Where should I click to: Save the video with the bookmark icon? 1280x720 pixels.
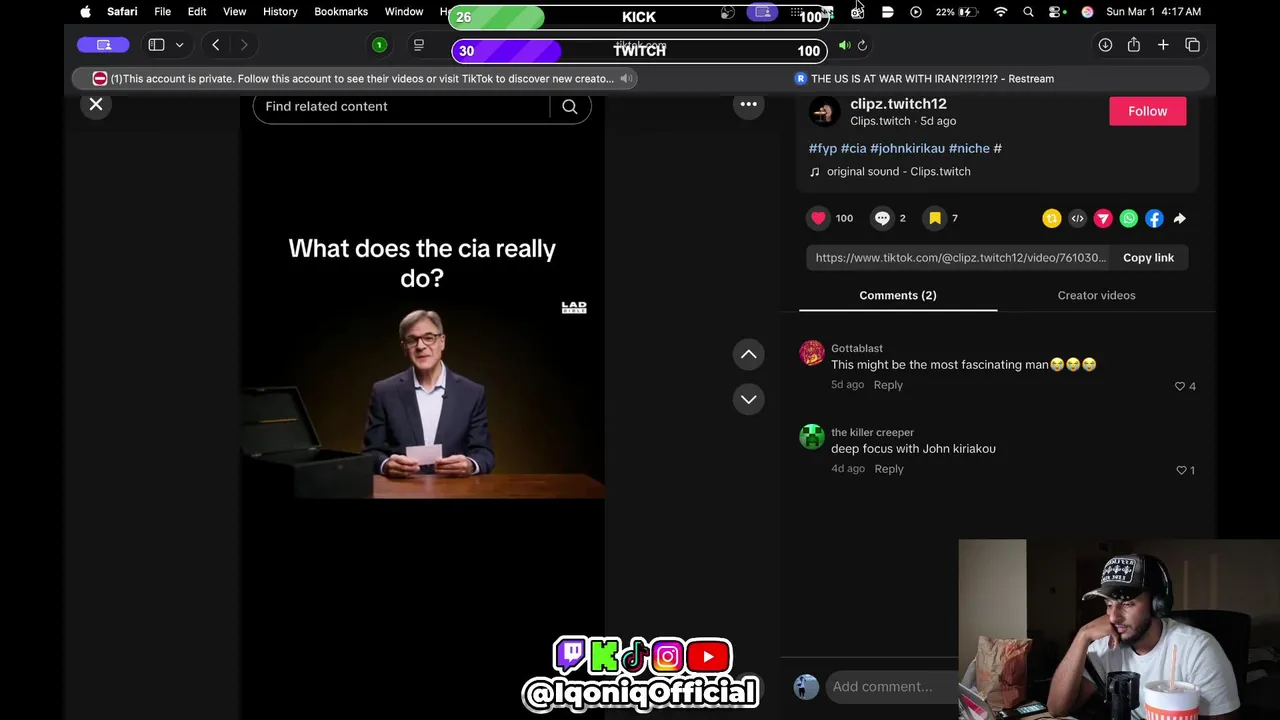[935, 218]
